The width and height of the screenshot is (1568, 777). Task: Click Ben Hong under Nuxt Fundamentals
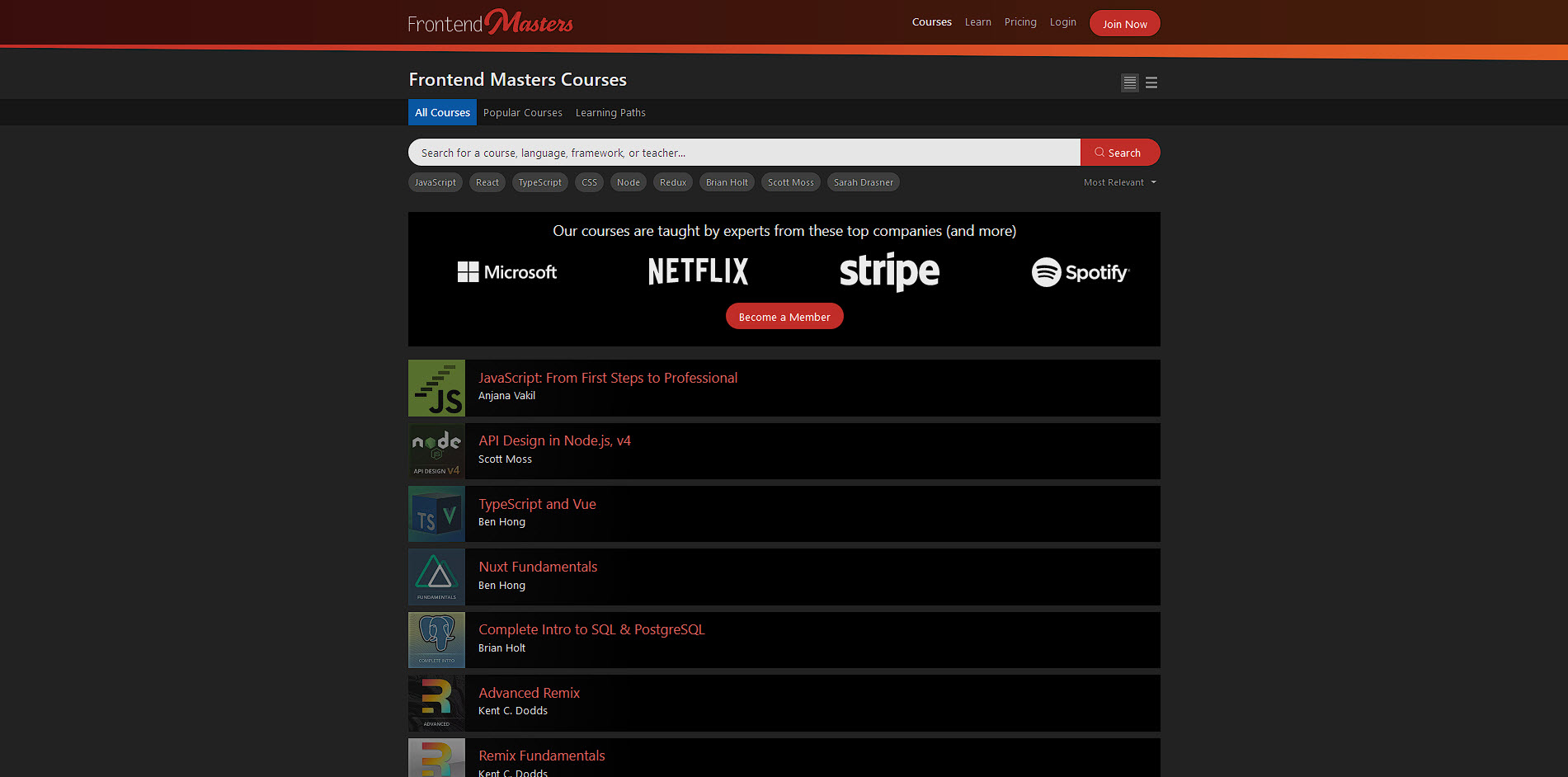(501, 586)
